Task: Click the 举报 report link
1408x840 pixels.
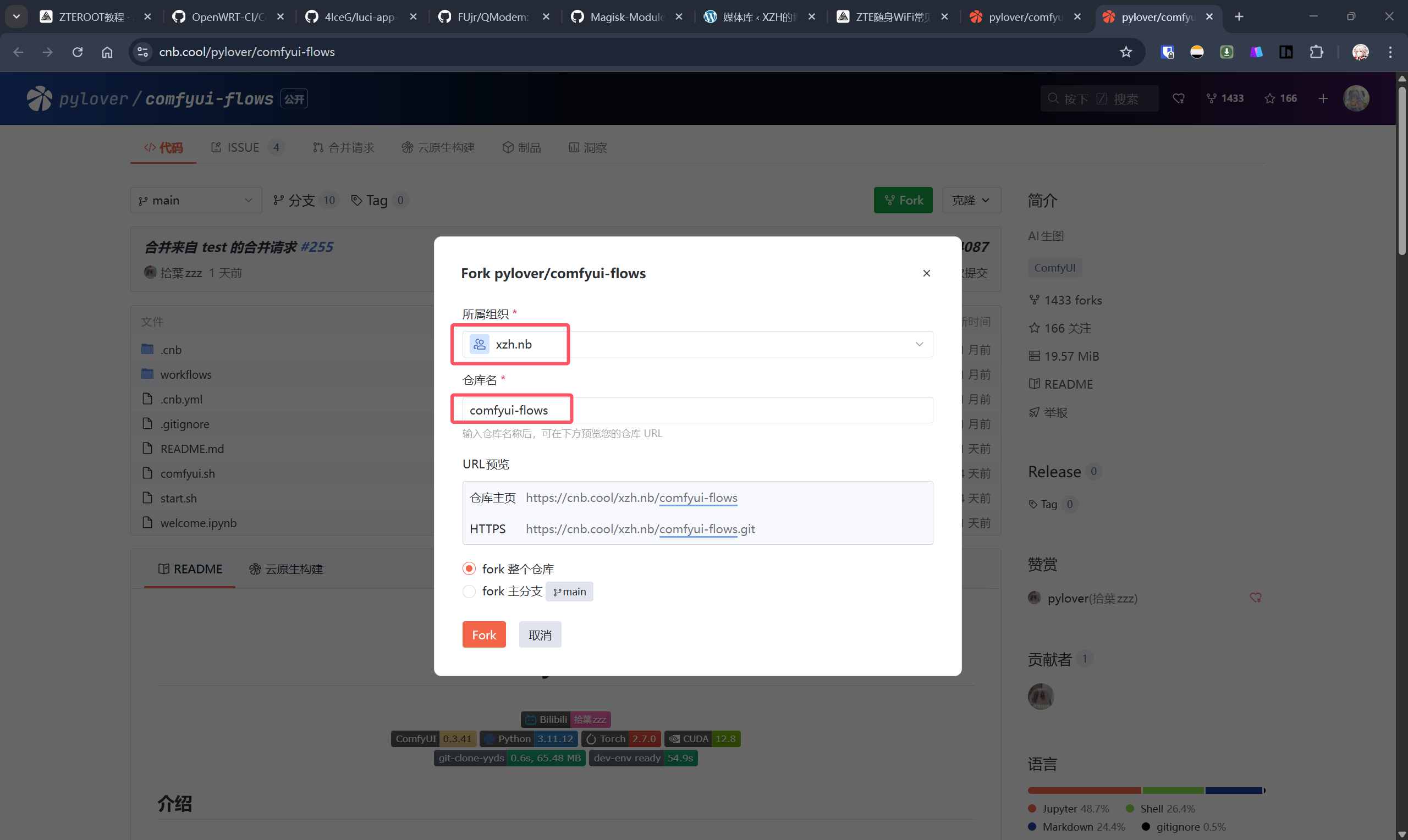Action: click(x=1048, y=412)
